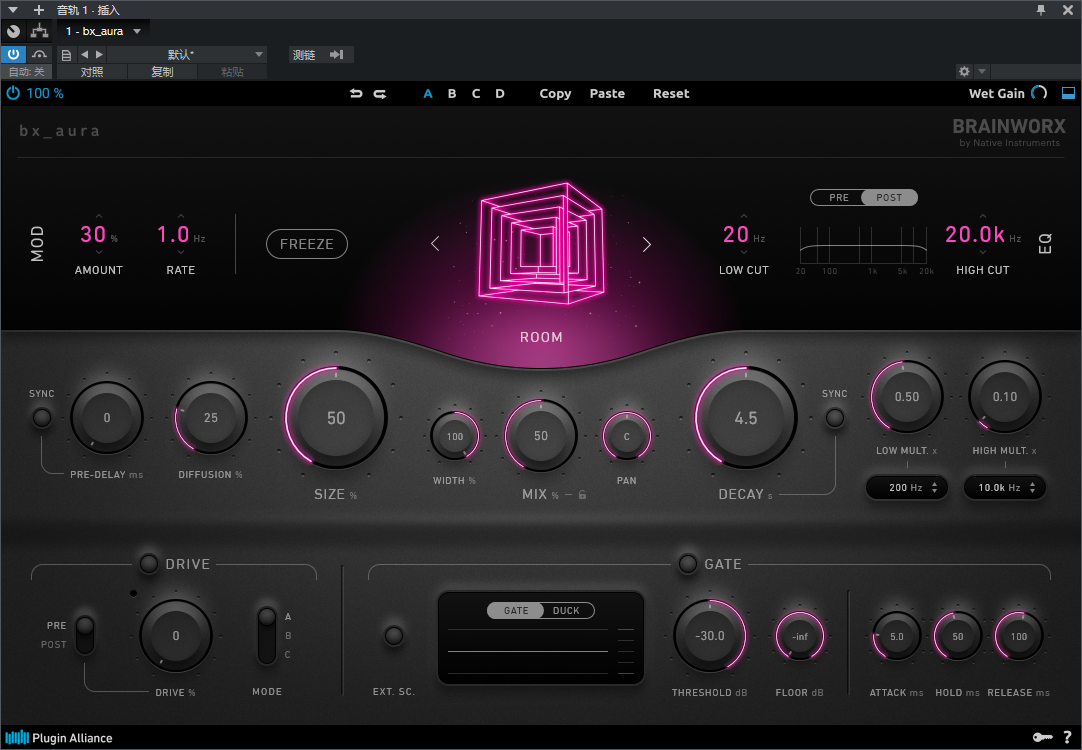Go to the previous preset arrow
The width and height of the screenshot is (1082, 750).
(x=84, y=55)
